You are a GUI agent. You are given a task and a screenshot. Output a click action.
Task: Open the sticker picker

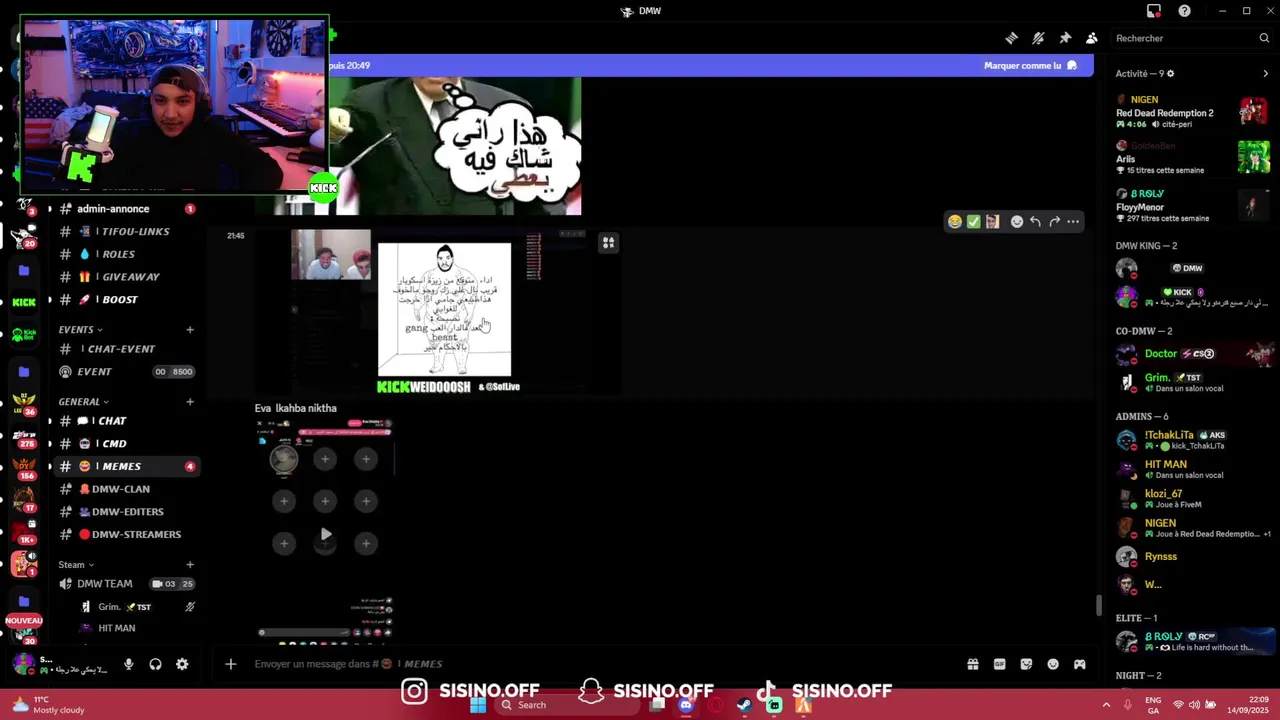coord(1026,664)
